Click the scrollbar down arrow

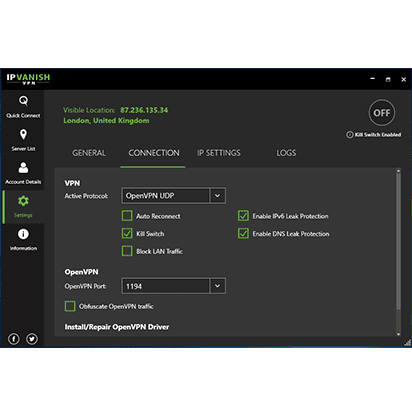[x=398, y=334]
